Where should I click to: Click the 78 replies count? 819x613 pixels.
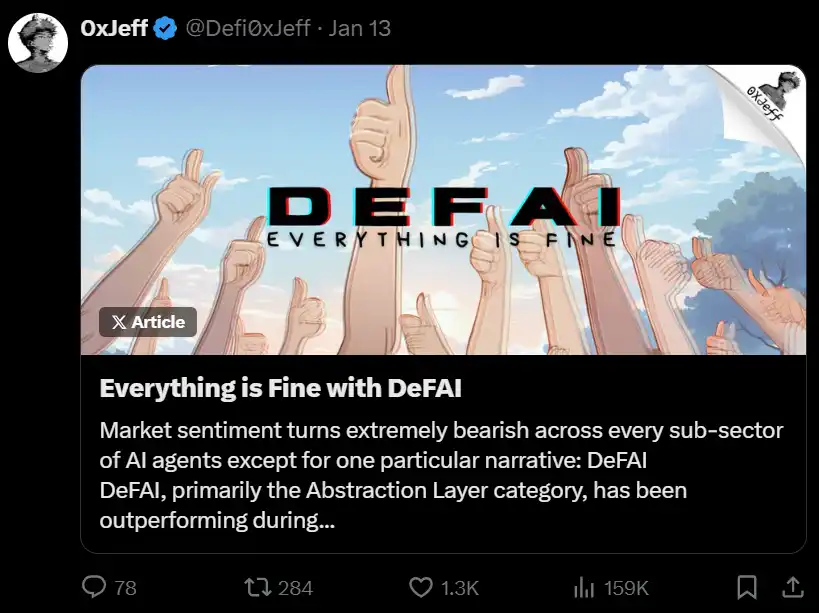(125, 588)
